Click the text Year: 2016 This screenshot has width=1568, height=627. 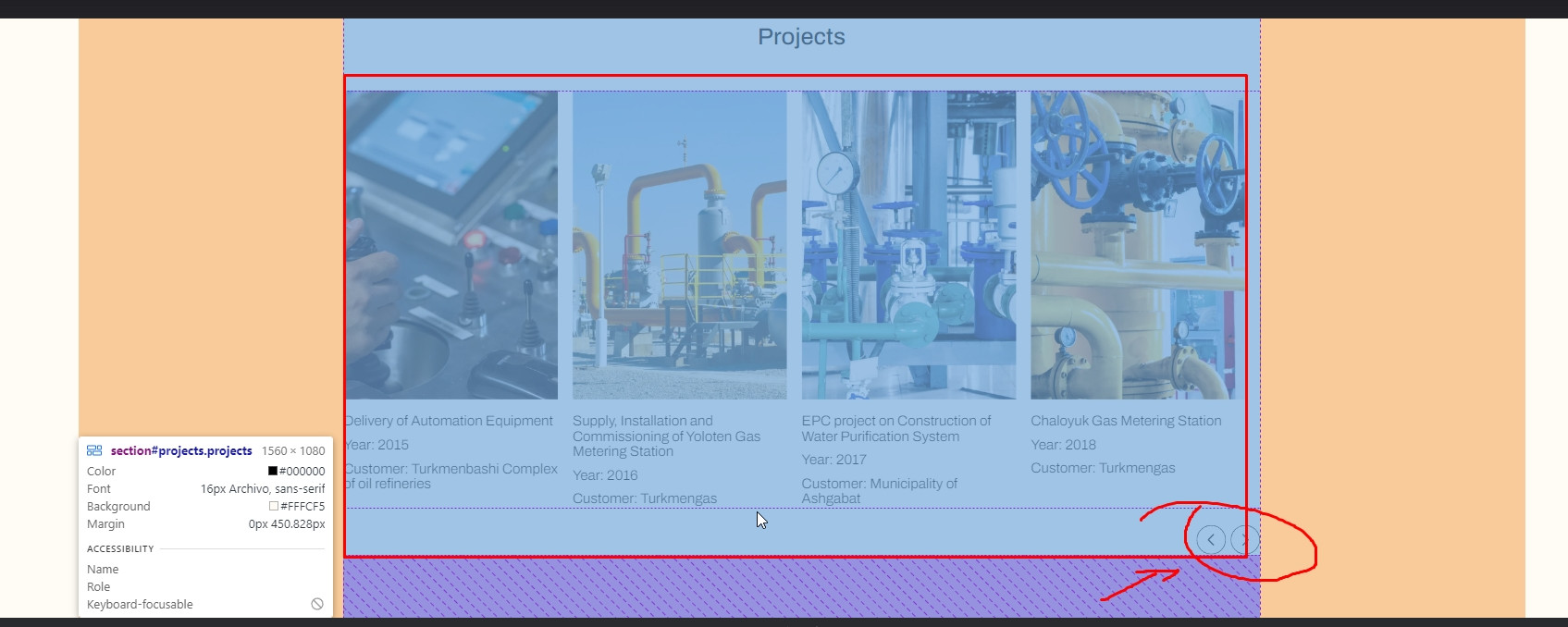click(605, 475)
